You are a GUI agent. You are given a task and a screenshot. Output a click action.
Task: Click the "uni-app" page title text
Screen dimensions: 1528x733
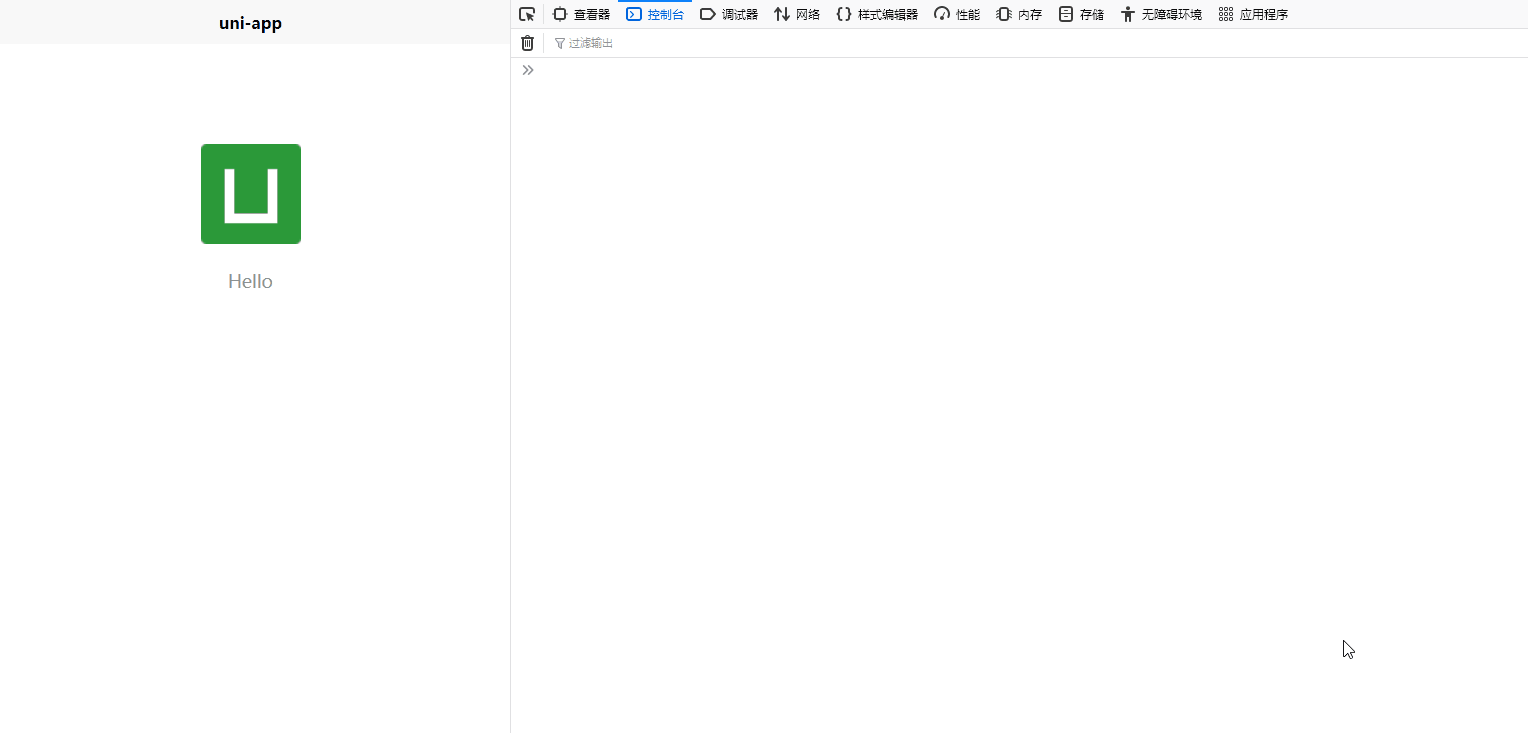coord(250,23)
